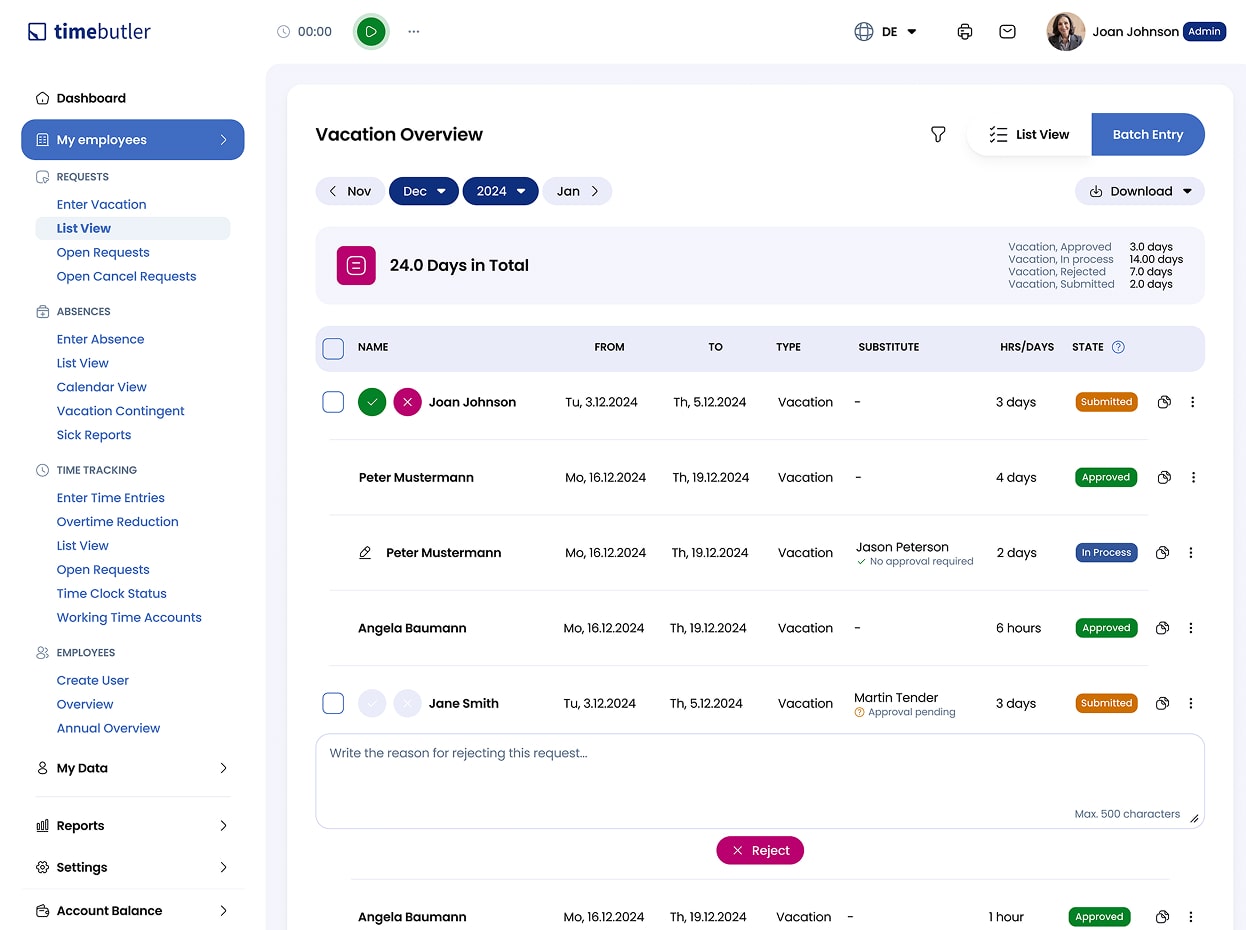Toggle the select-all checkbox in table header
This screenshot has width=1246, height=930.
[333, 348]
